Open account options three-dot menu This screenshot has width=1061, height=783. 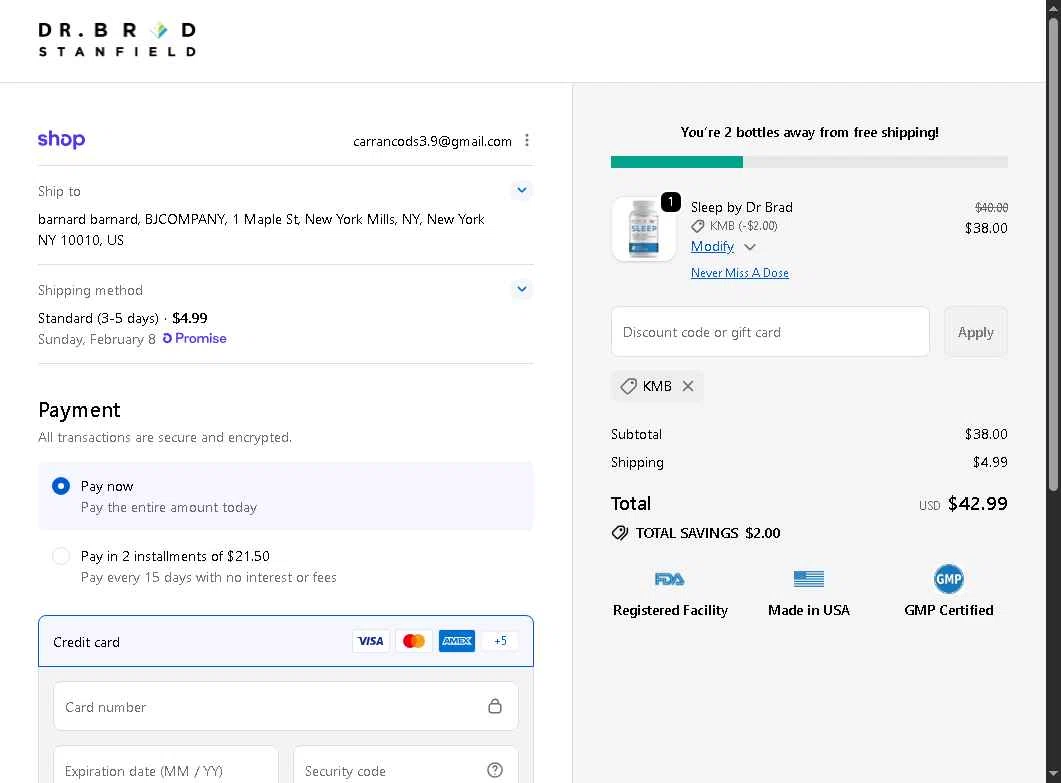pyautogui.click(x=526, y=140)
